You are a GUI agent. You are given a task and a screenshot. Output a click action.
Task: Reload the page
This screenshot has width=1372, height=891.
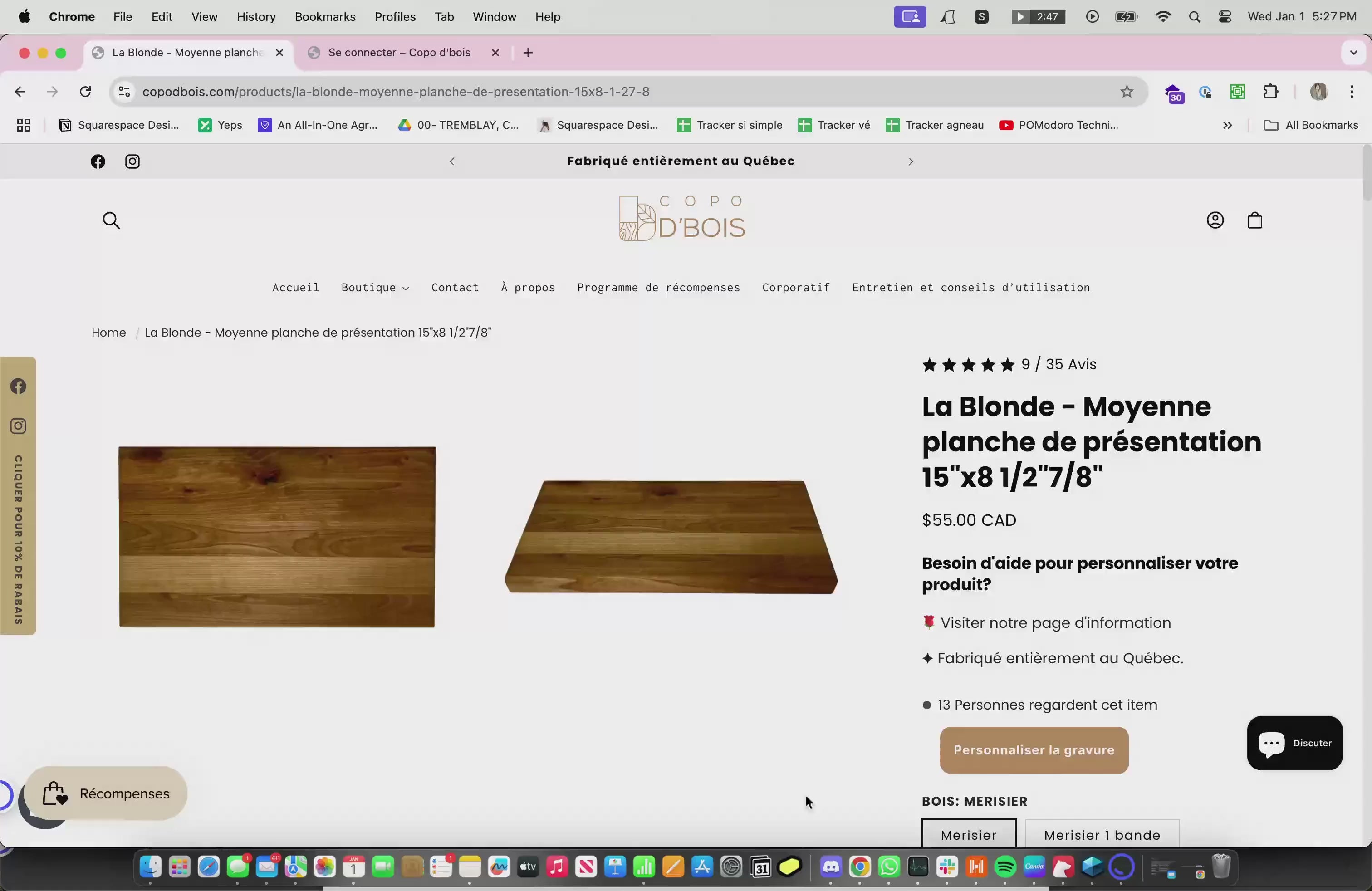click(85, 92)
